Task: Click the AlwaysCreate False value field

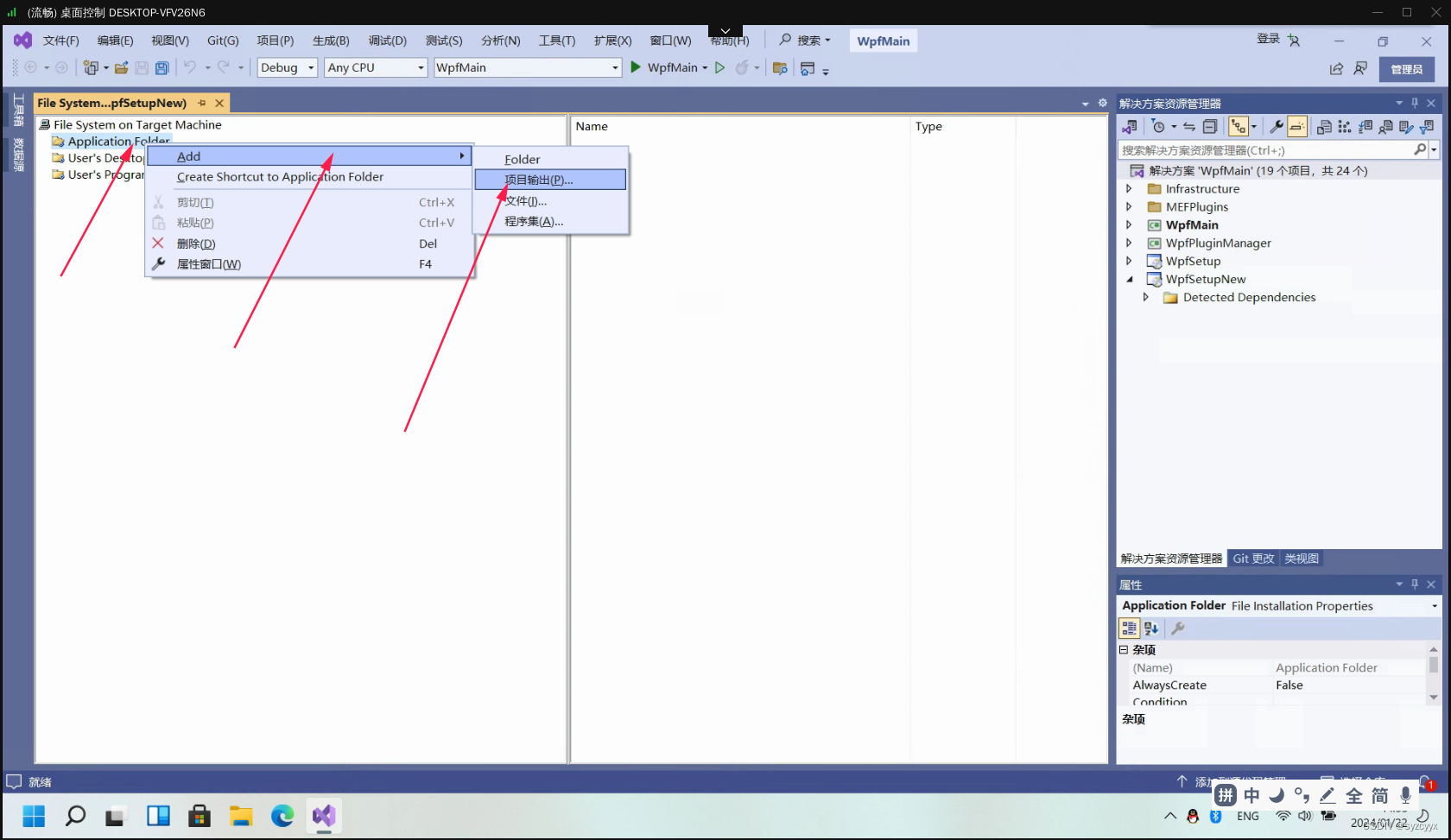Action: [1349, 685]
